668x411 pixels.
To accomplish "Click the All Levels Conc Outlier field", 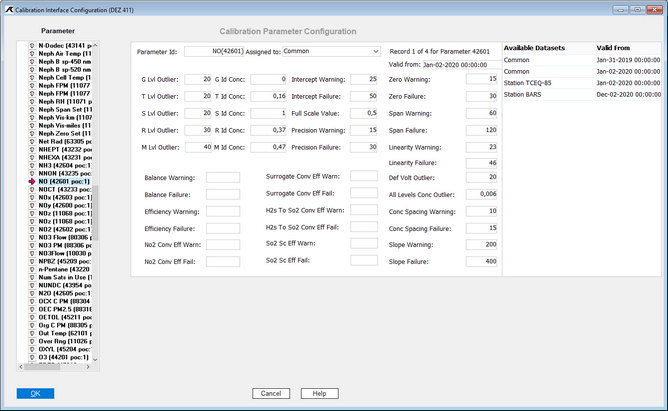I will [x=481, y=194].
